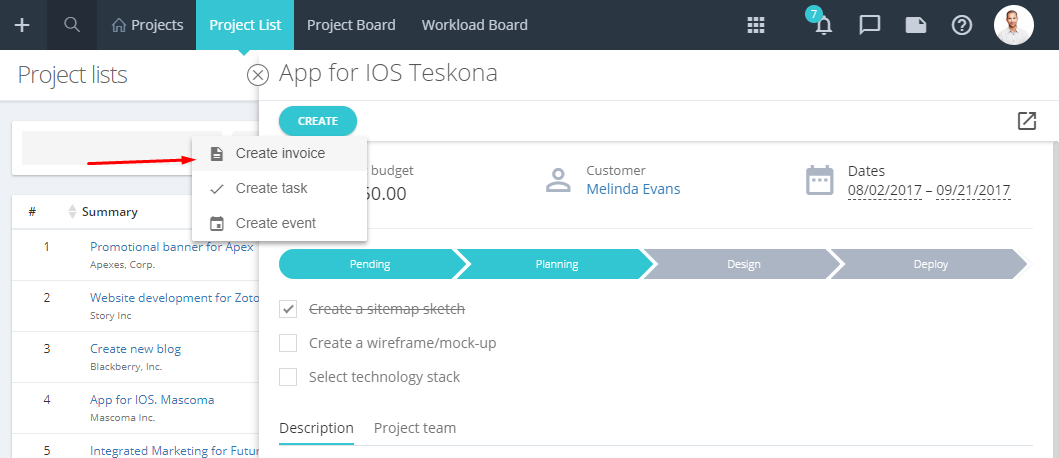Screen dimensions: 1059x458
Task: Click the plus add icon in top bar
Action: point(22,25)
